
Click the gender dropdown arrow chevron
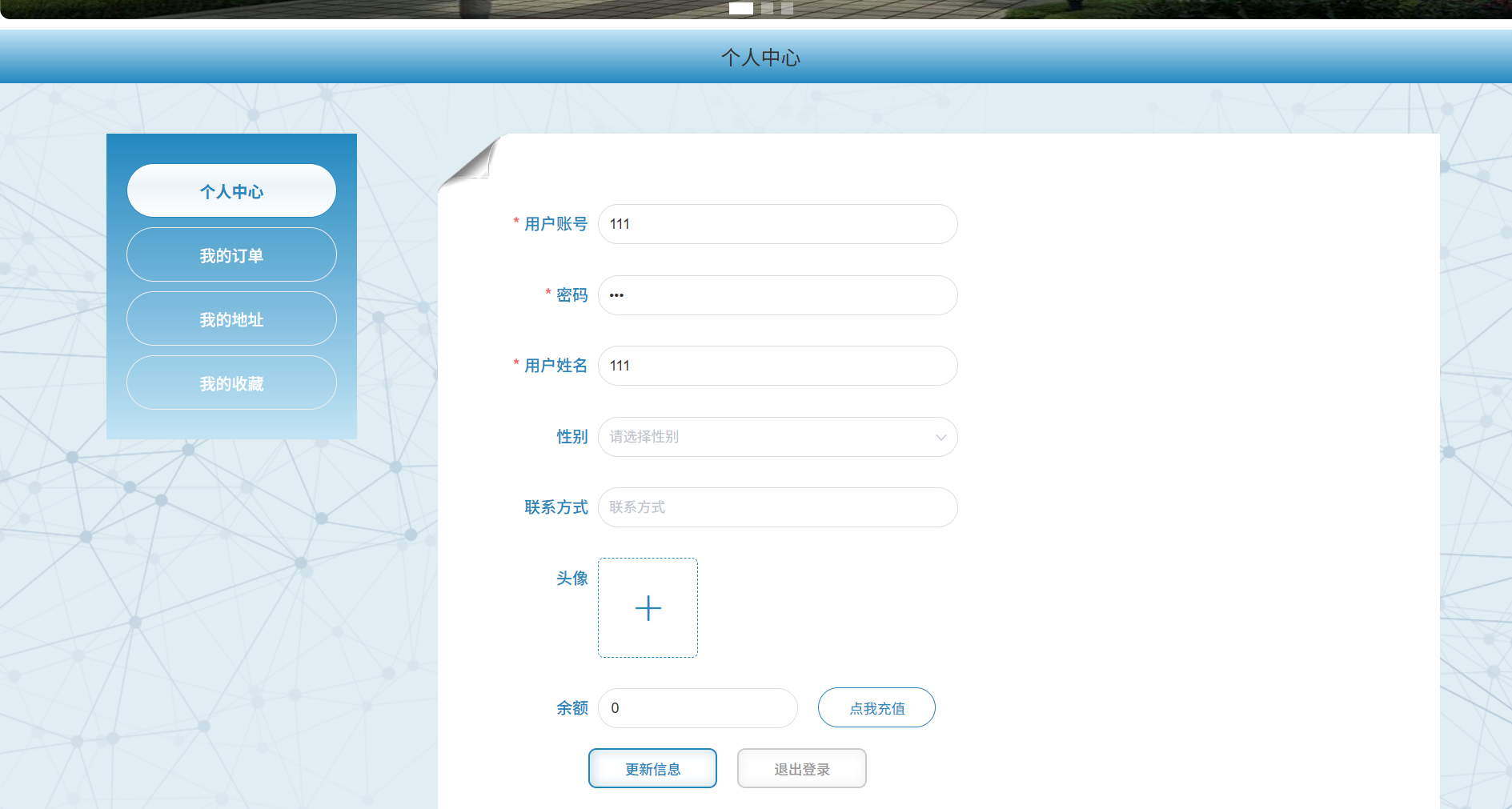pos(940,437)
